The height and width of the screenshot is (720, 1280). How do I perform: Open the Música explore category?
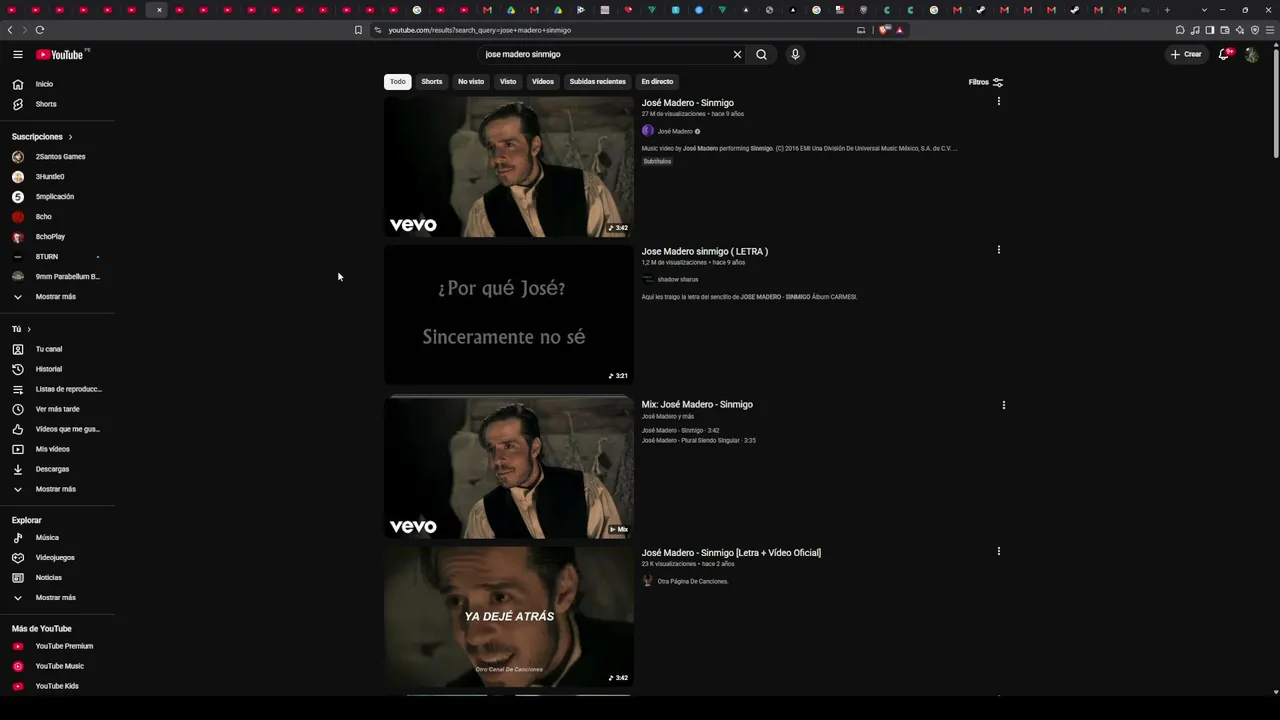click(x=57, y=537)
